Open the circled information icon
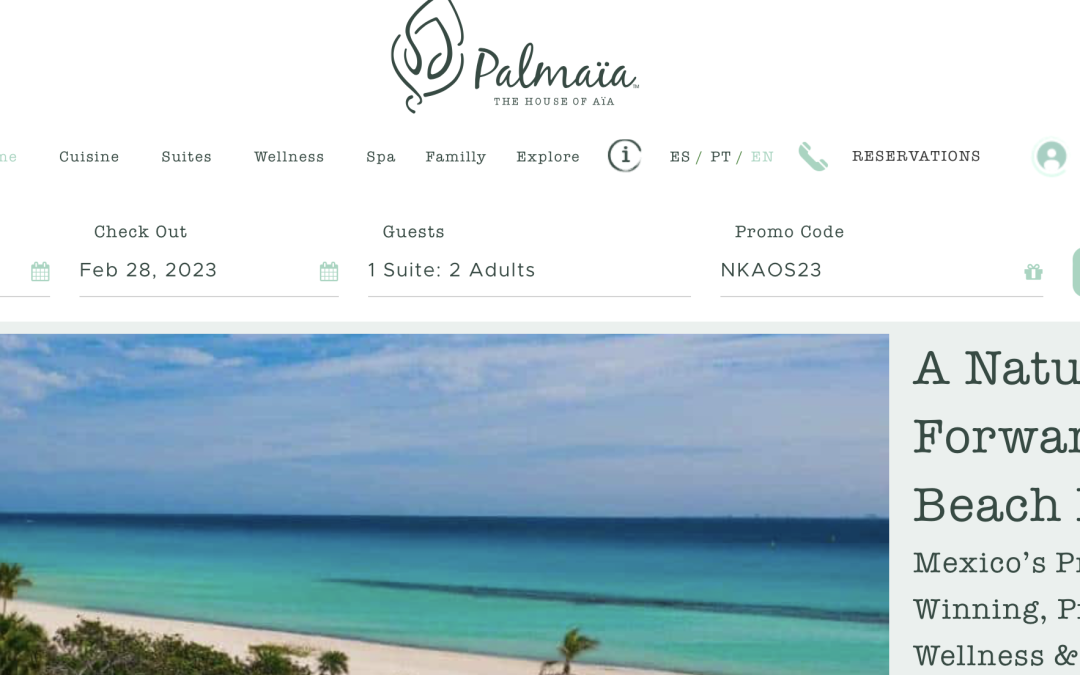Screen dimensions: 1080x675 point(625,155)
